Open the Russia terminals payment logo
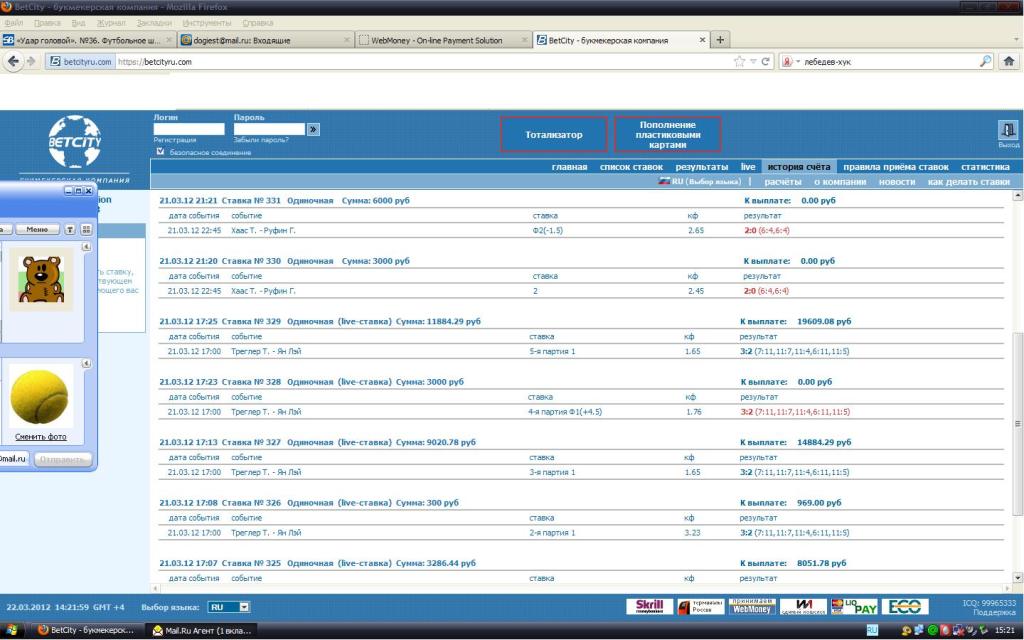1024x640 pixels. coord(700,607)
